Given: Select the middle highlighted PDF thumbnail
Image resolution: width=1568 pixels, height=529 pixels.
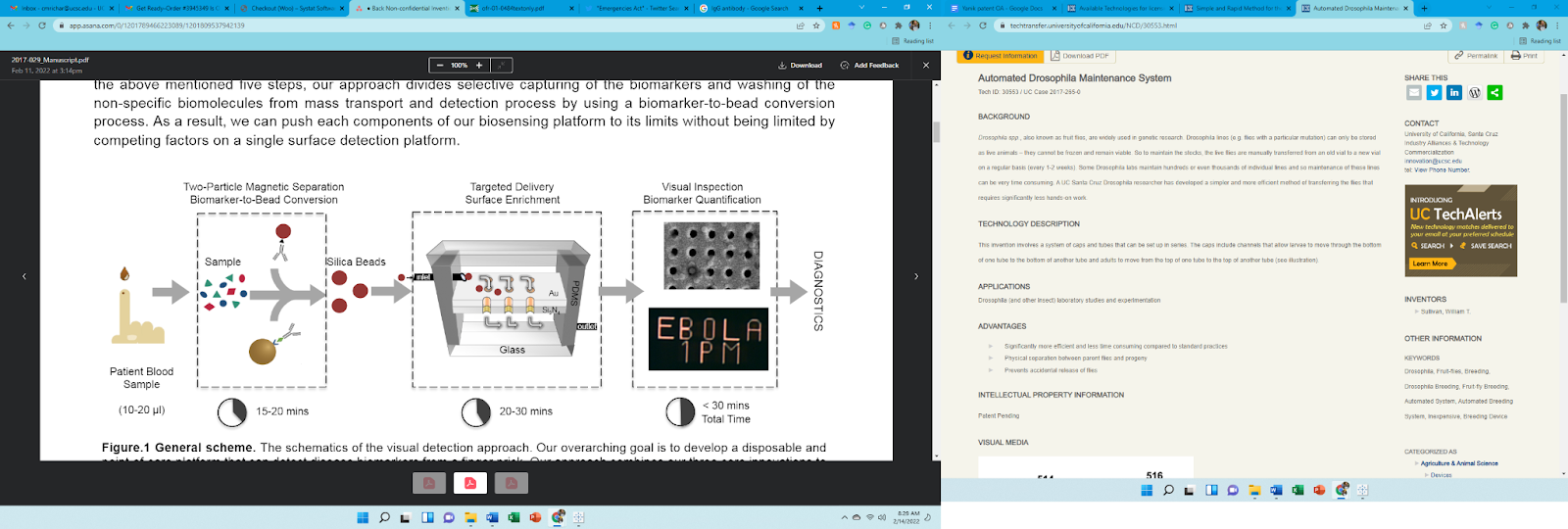Looking at the screenshot, I should pos(470,483).
